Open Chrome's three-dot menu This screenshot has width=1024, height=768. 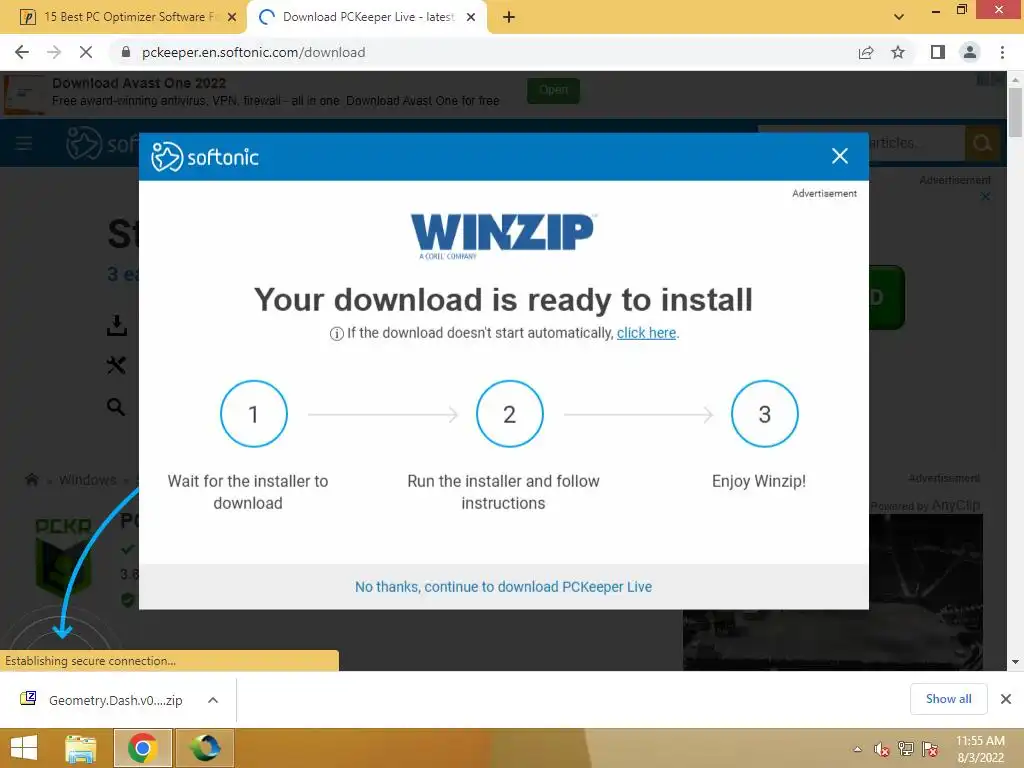(x=1002, y=52)
